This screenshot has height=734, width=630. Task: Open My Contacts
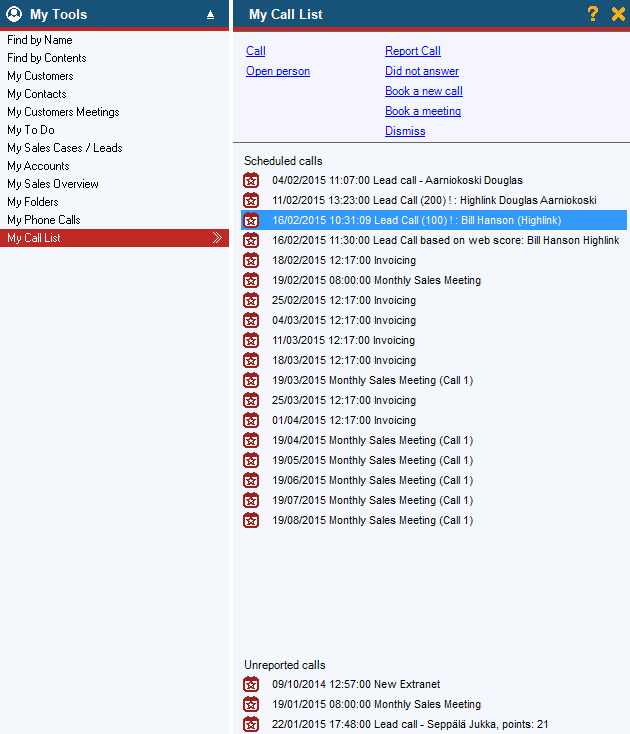tap(37, 94)
